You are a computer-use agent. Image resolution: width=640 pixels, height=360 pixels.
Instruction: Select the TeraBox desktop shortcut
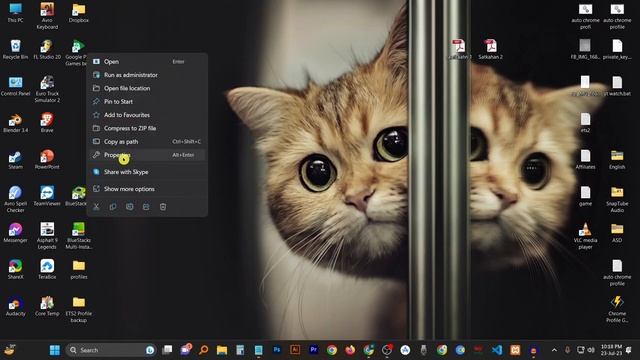(x=47, y=270)
